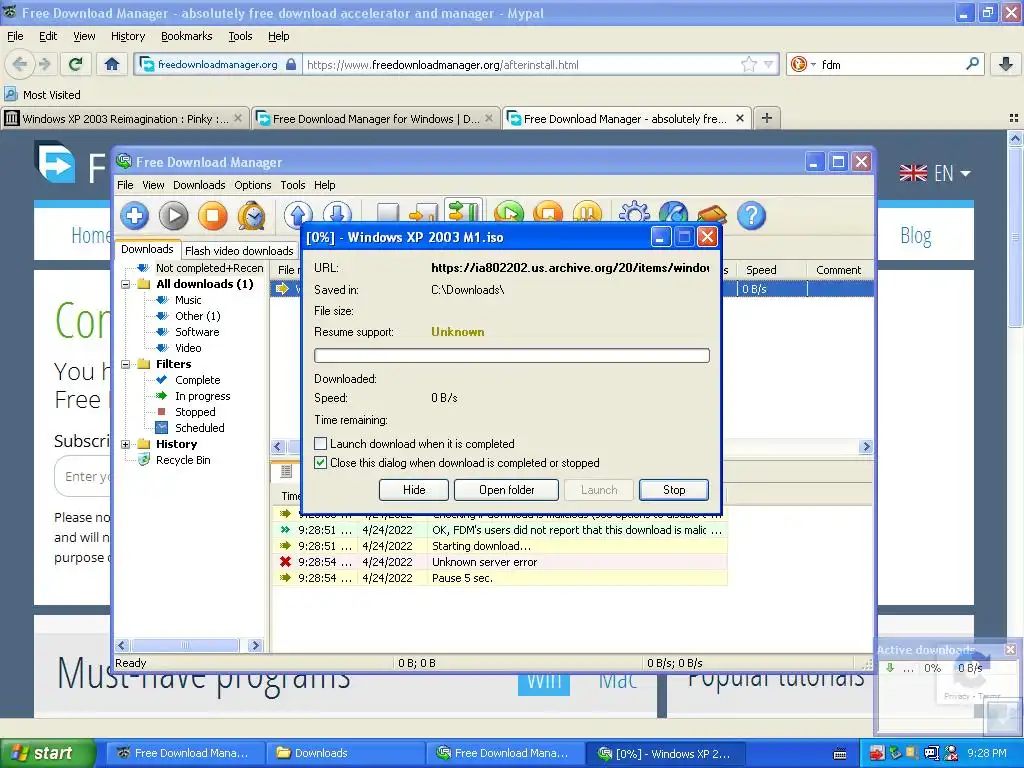The width and height of the screenshot is (1024, 768).
Task: Open the browser Bookmarks menu
Action: pyautogui.click(x=186, y=36)
